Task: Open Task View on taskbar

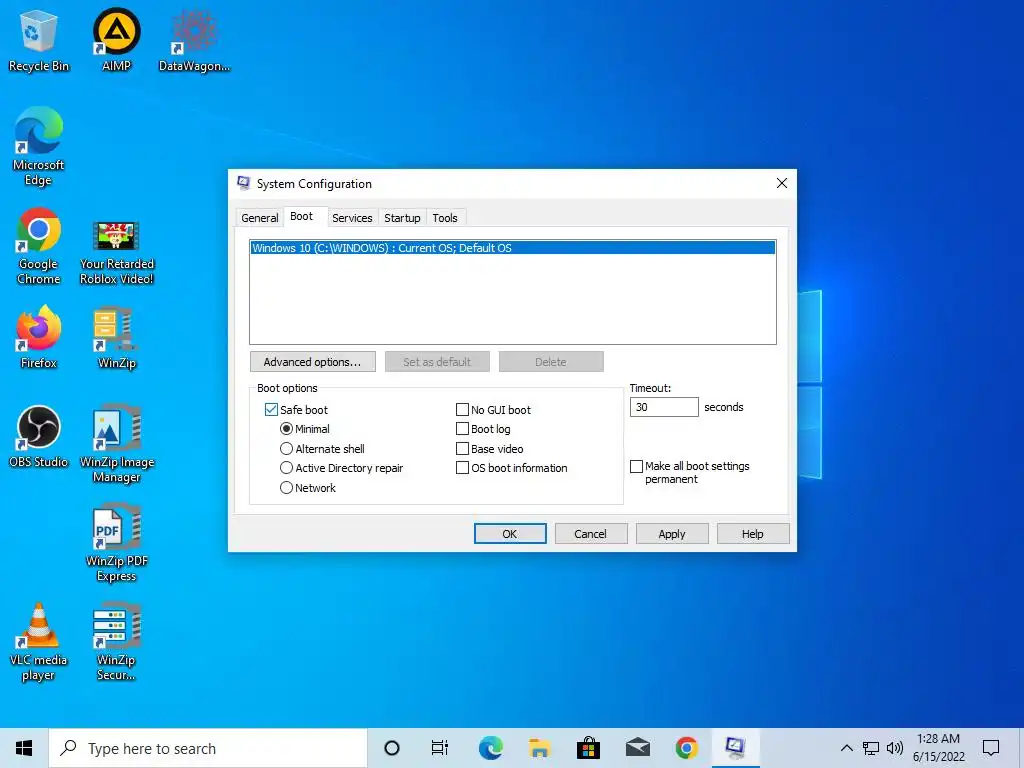Action: [x=440, y=748]
